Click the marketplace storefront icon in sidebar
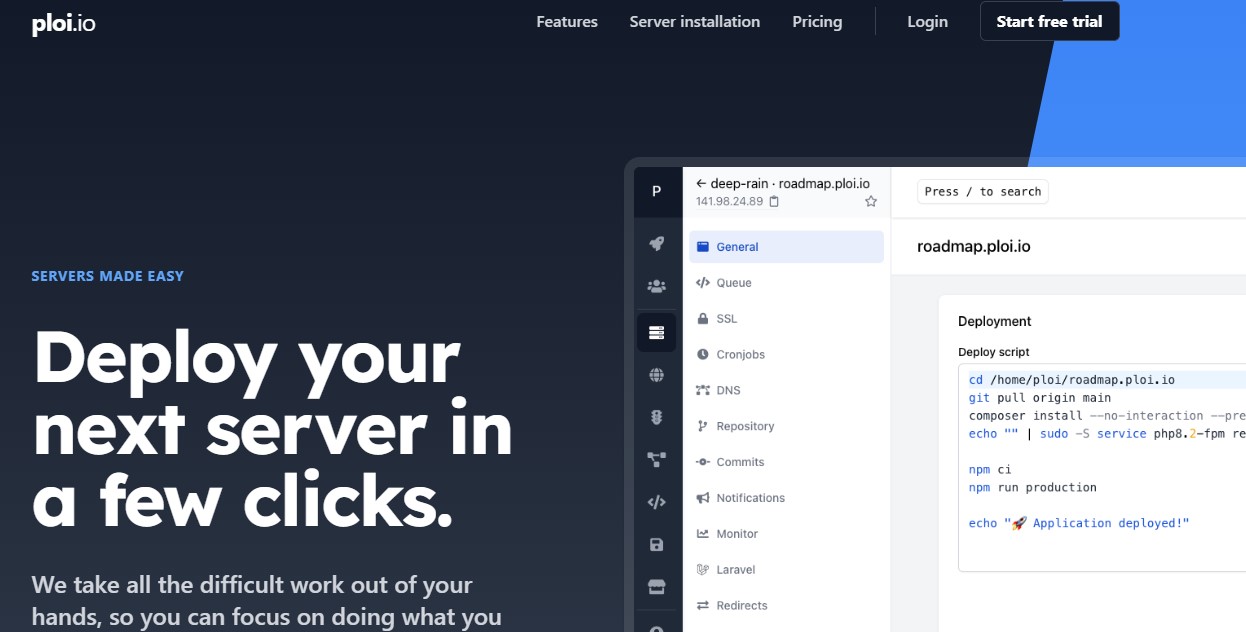Viewport: 1246px width, 632px height. point(657,586)
